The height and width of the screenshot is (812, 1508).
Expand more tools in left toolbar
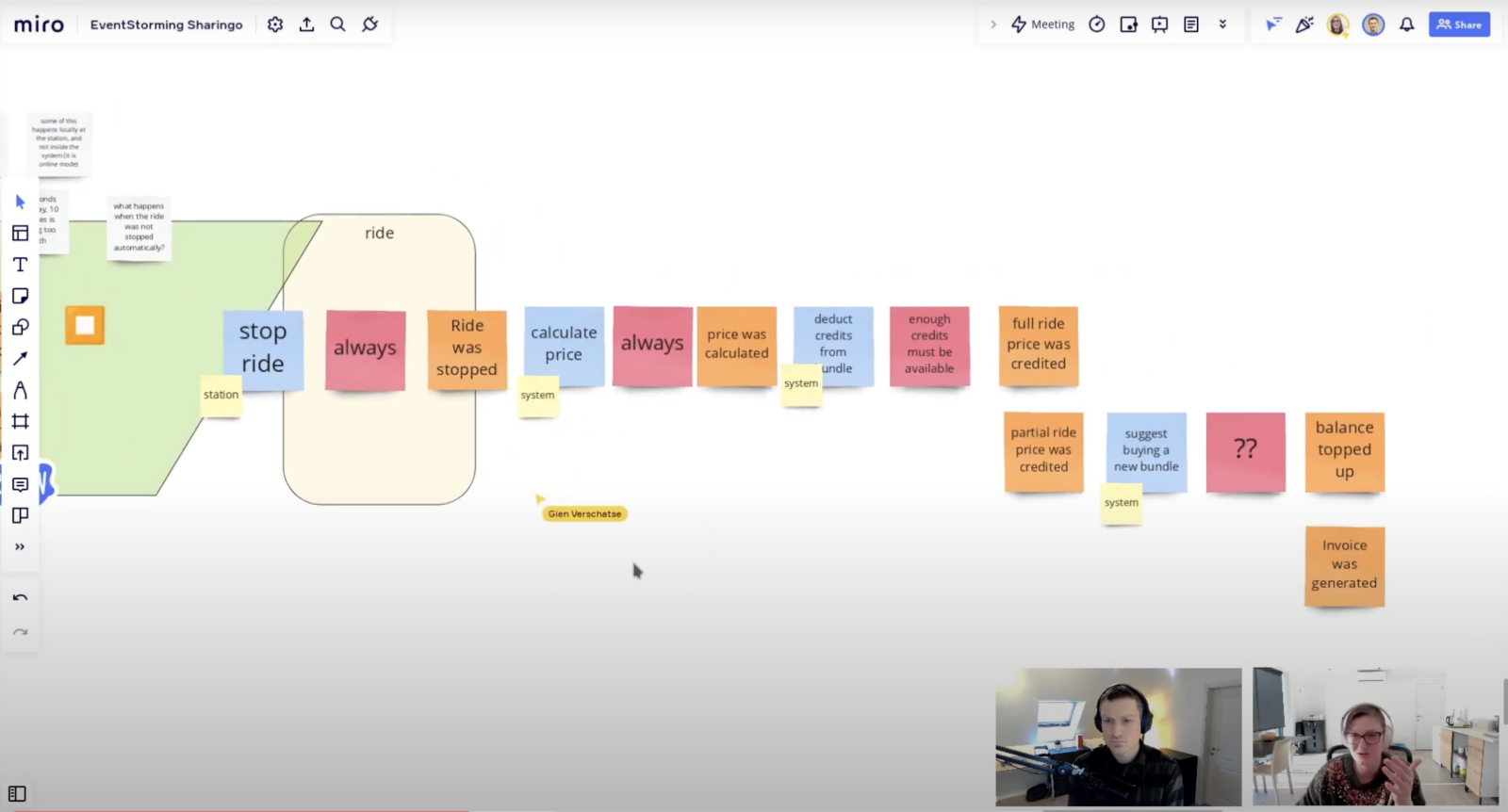tap(20, 546)
